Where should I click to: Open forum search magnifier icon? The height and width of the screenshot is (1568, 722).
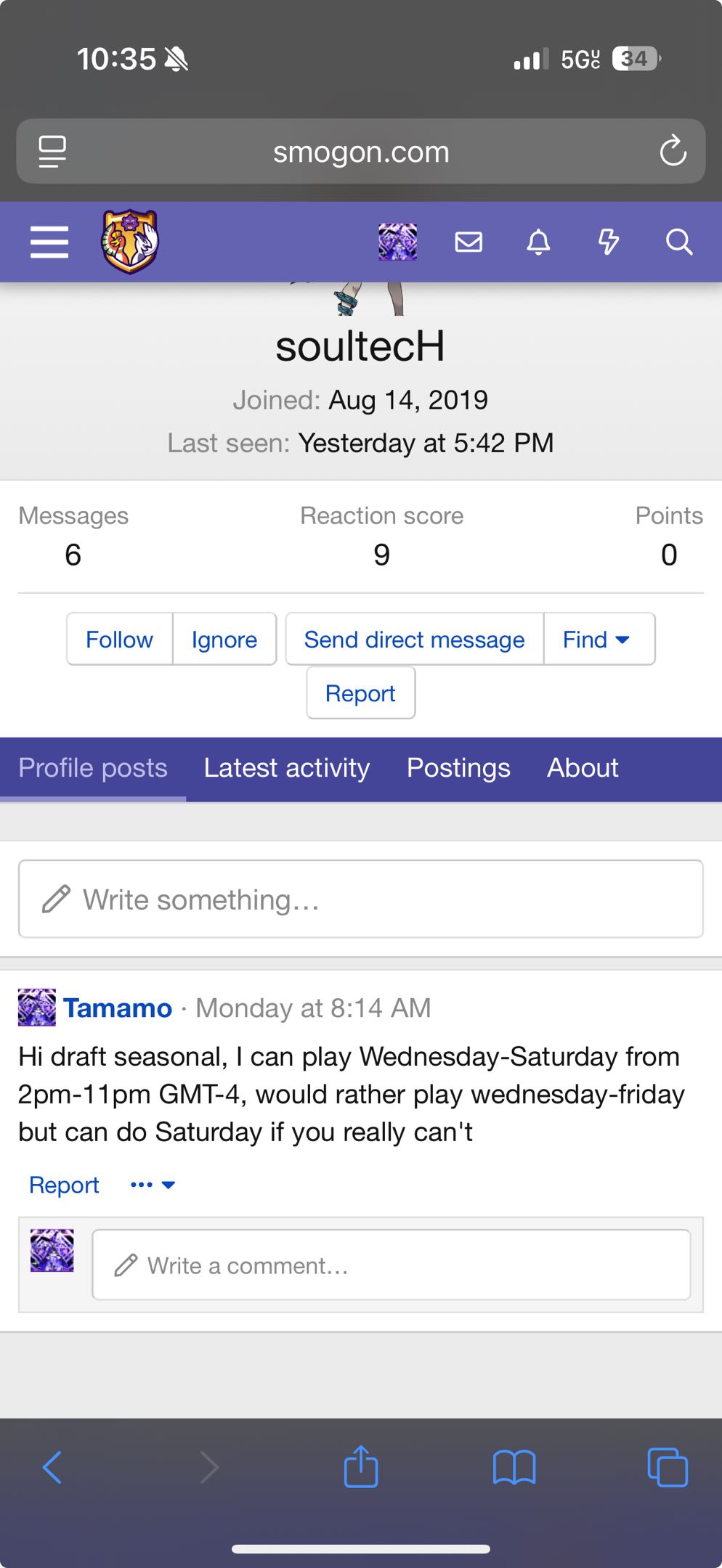tap(679, 242)
